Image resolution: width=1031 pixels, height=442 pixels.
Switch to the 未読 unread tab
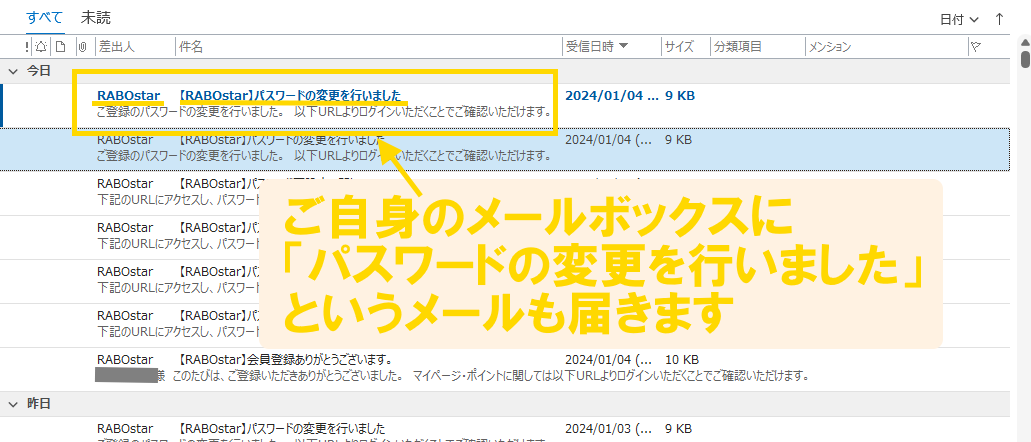coord(96,17)
